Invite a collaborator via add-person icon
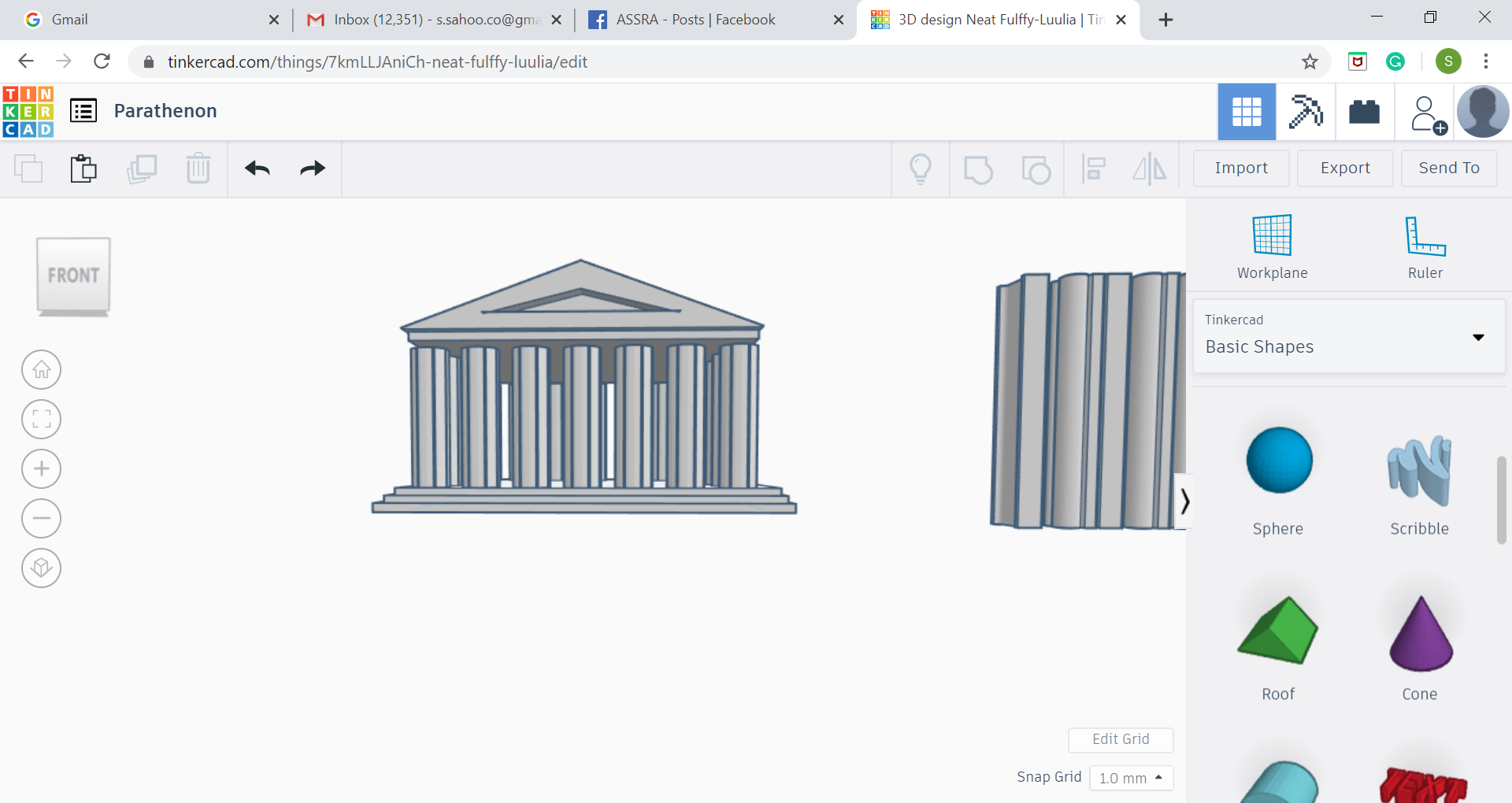 point(1428,114)
